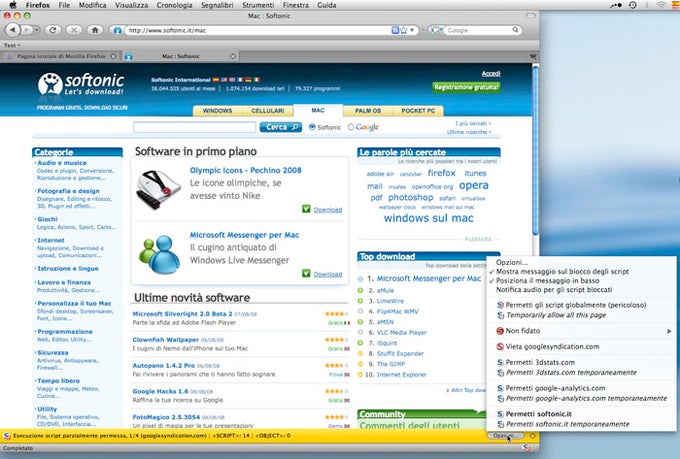Open Microsoft Silverlight 2.0 Beta 2 link

click(182, 314)
